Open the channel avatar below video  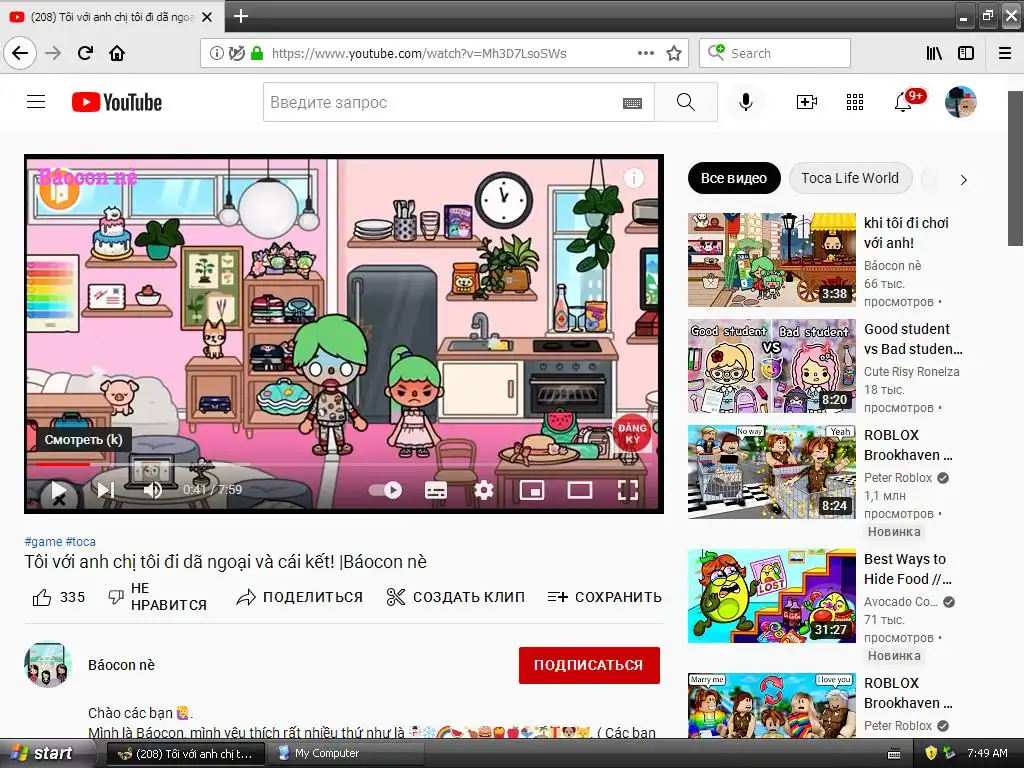(x=47, y=665)
